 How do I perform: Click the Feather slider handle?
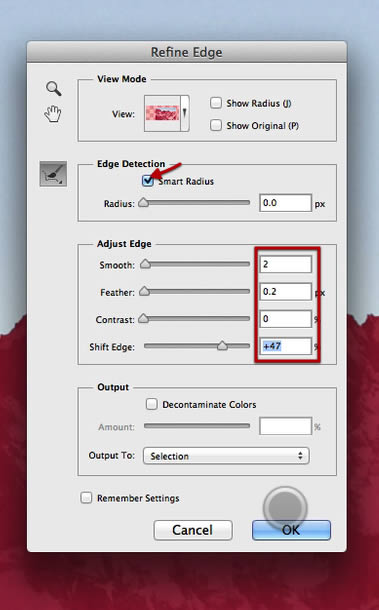(144, 291)
